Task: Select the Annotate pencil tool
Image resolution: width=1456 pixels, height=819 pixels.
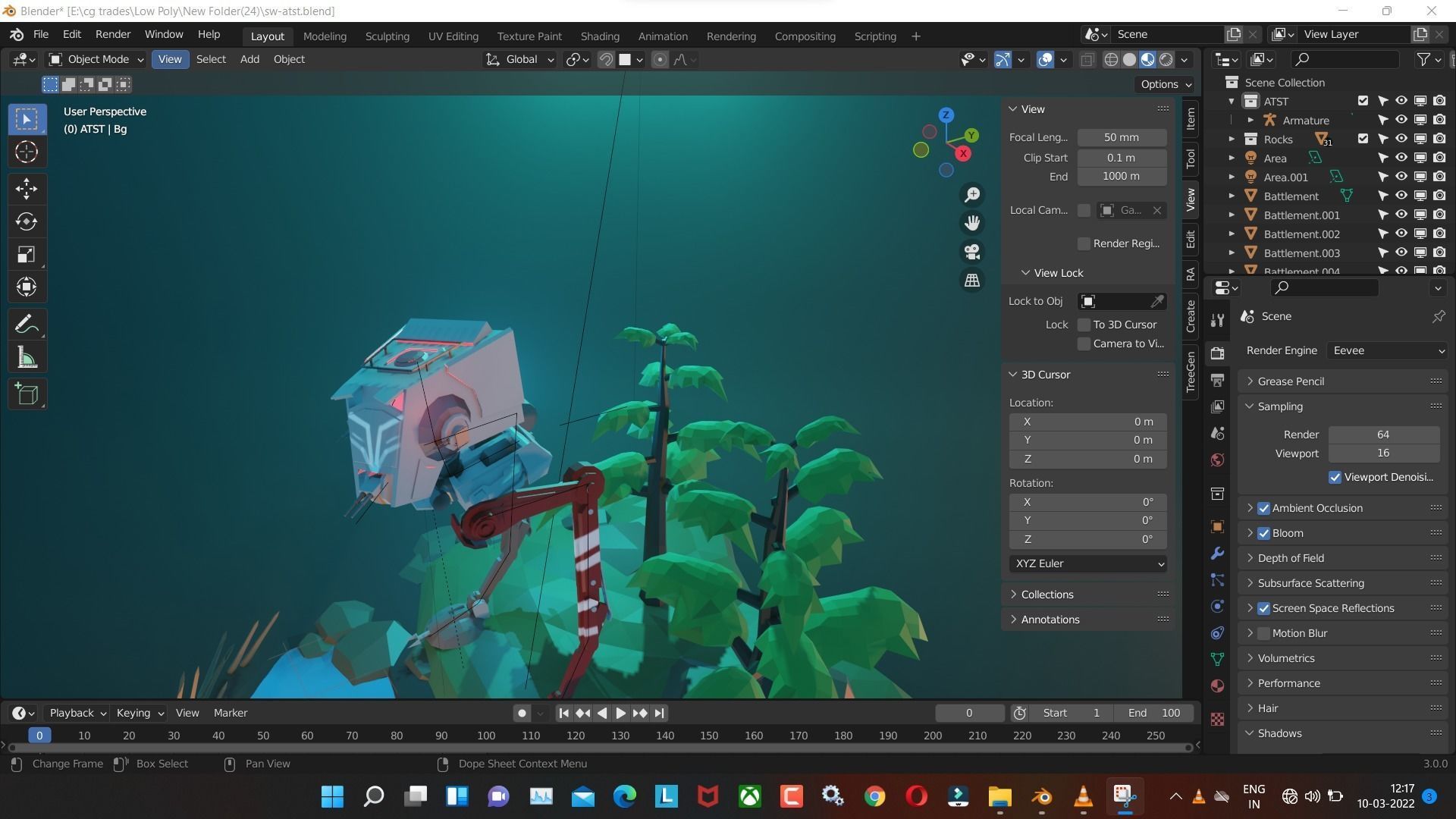Action: [x=27, y=325]
